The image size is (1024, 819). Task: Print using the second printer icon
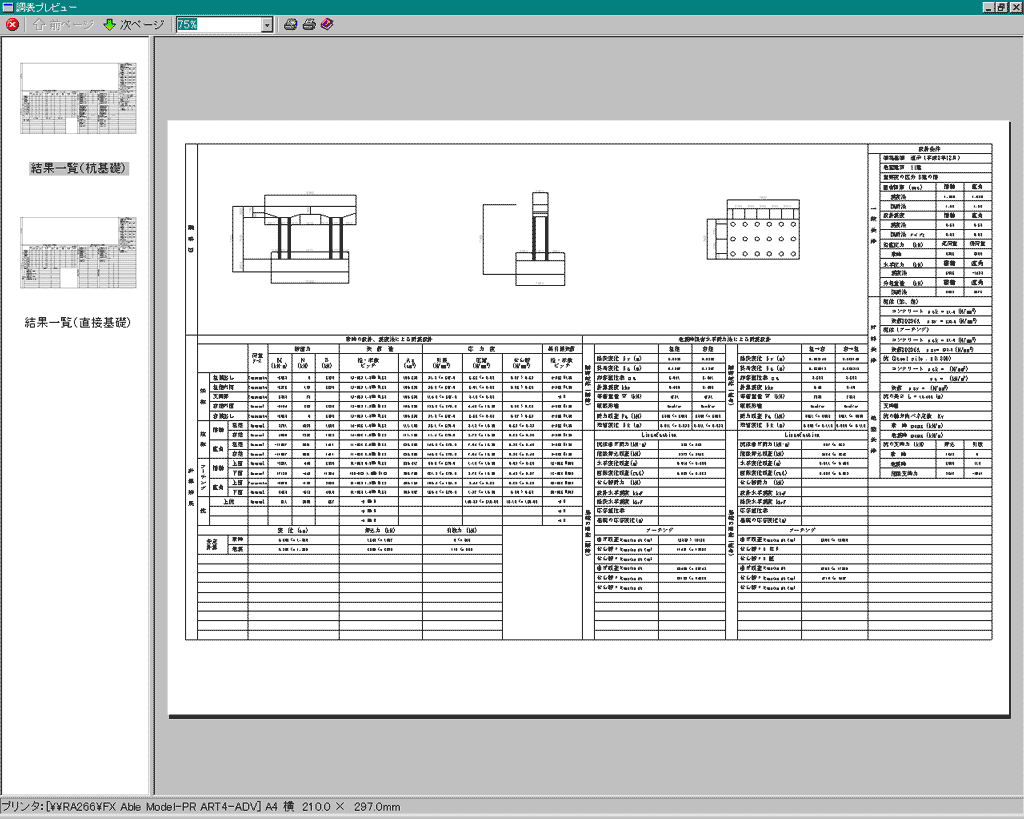point(309,25)
